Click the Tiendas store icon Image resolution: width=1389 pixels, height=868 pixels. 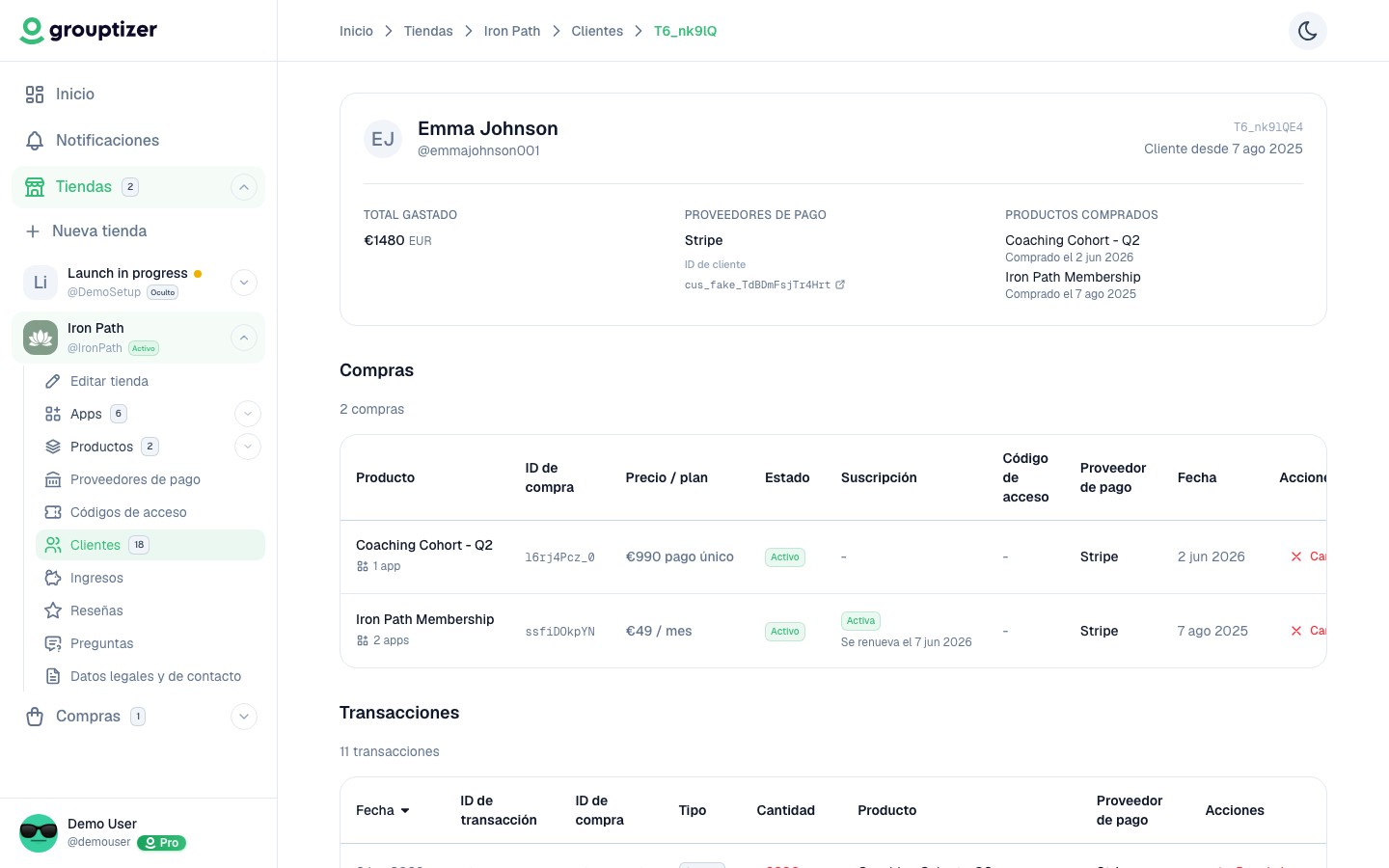[x=35, y=187]
